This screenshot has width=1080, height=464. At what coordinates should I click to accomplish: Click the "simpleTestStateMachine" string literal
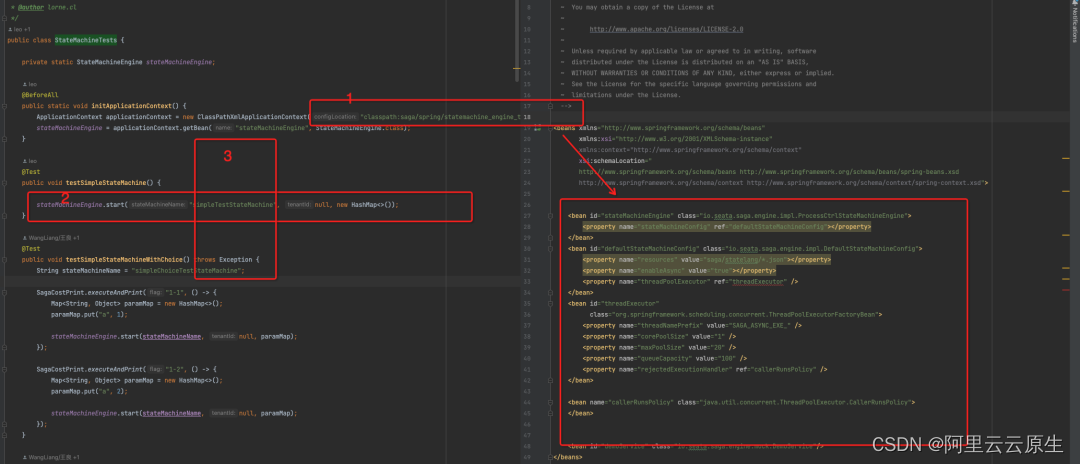pyautogui.click(x=232, y=204)
